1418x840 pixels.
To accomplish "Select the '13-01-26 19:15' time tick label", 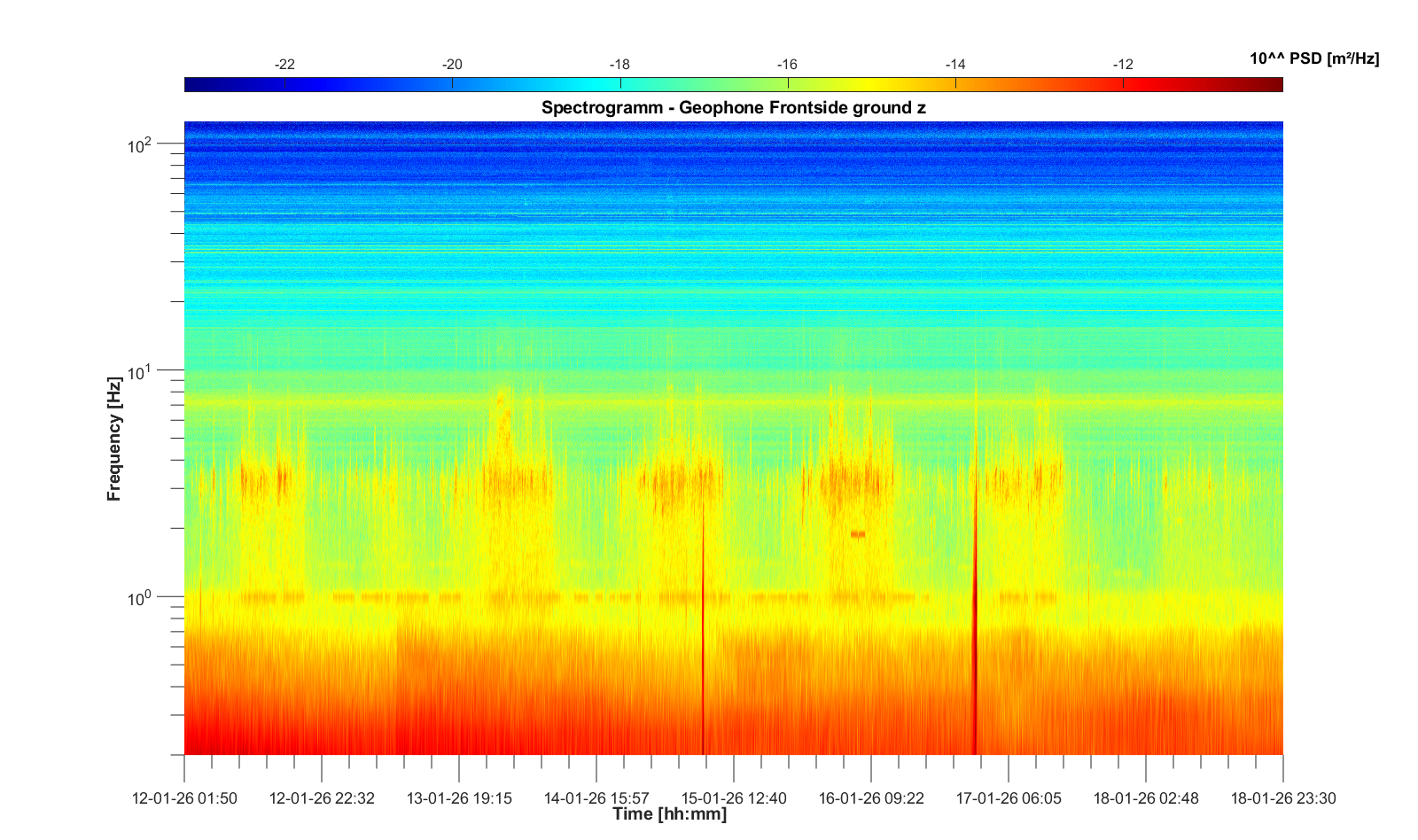I will click(x=459, y=798).
